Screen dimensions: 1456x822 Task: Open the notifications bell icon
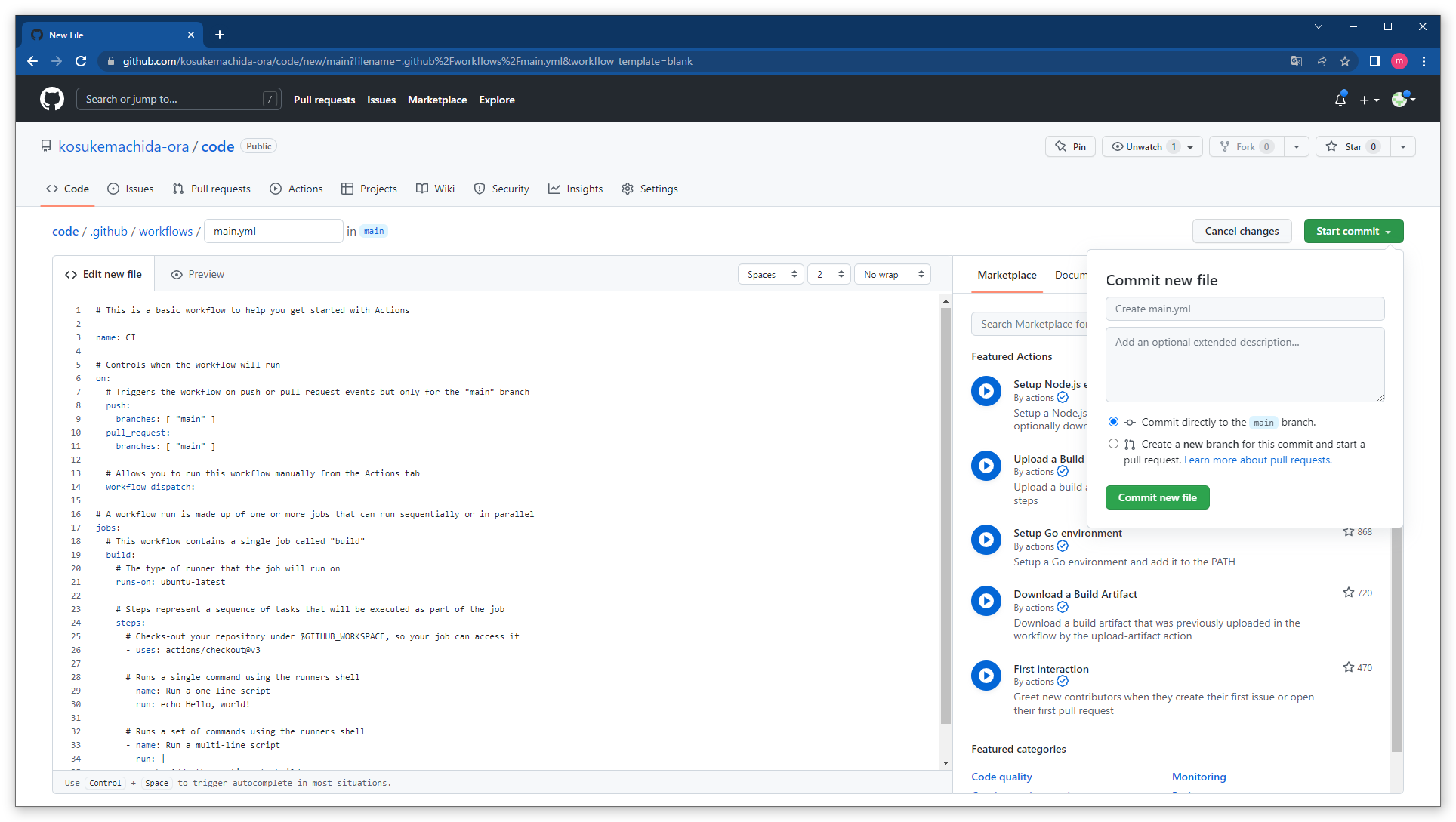click(1340, 100)
